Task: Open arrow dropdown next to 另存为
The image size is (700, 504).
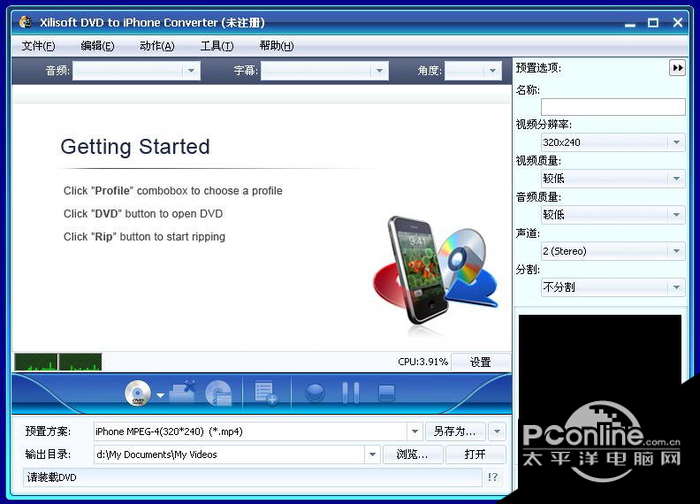Action: tap(497, 431)
